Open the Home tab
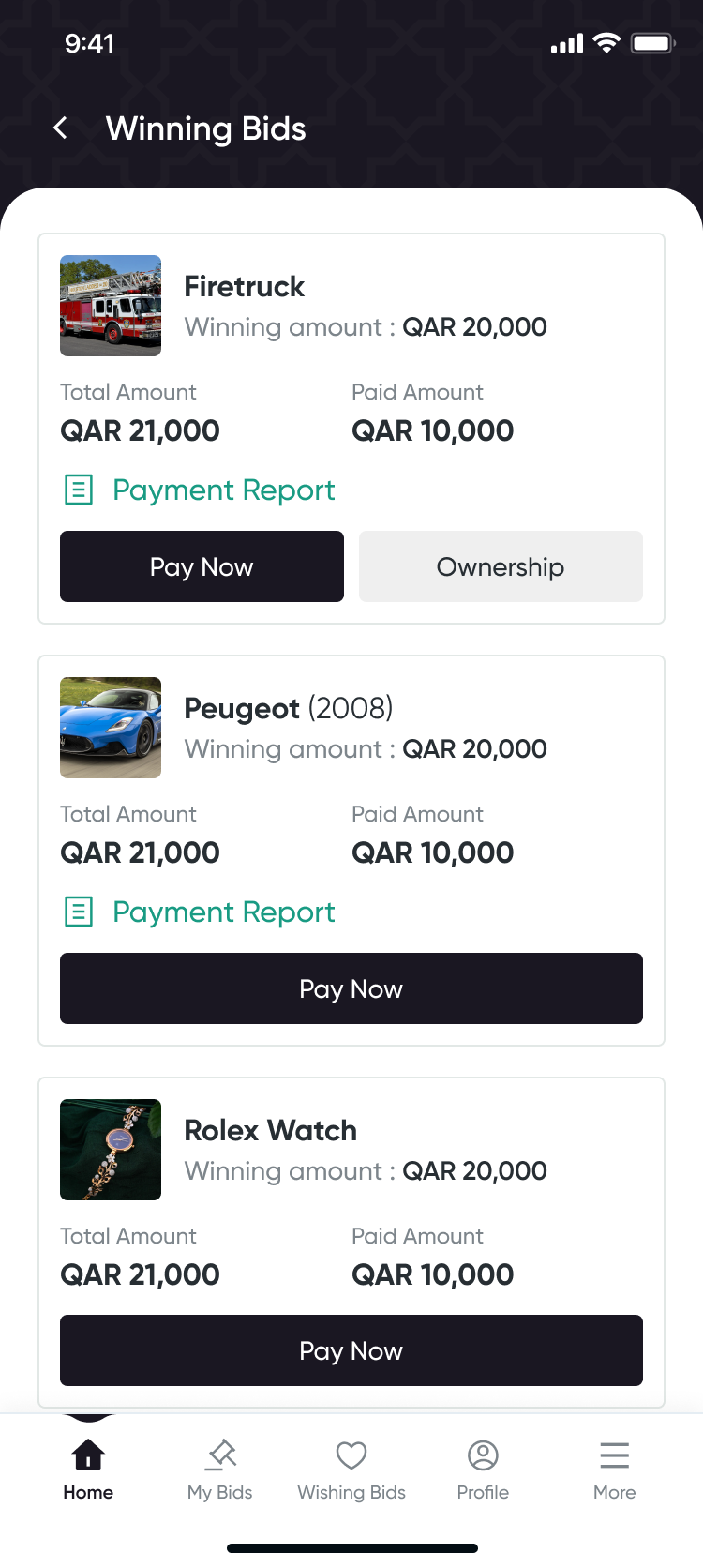 coord(88,1469)
